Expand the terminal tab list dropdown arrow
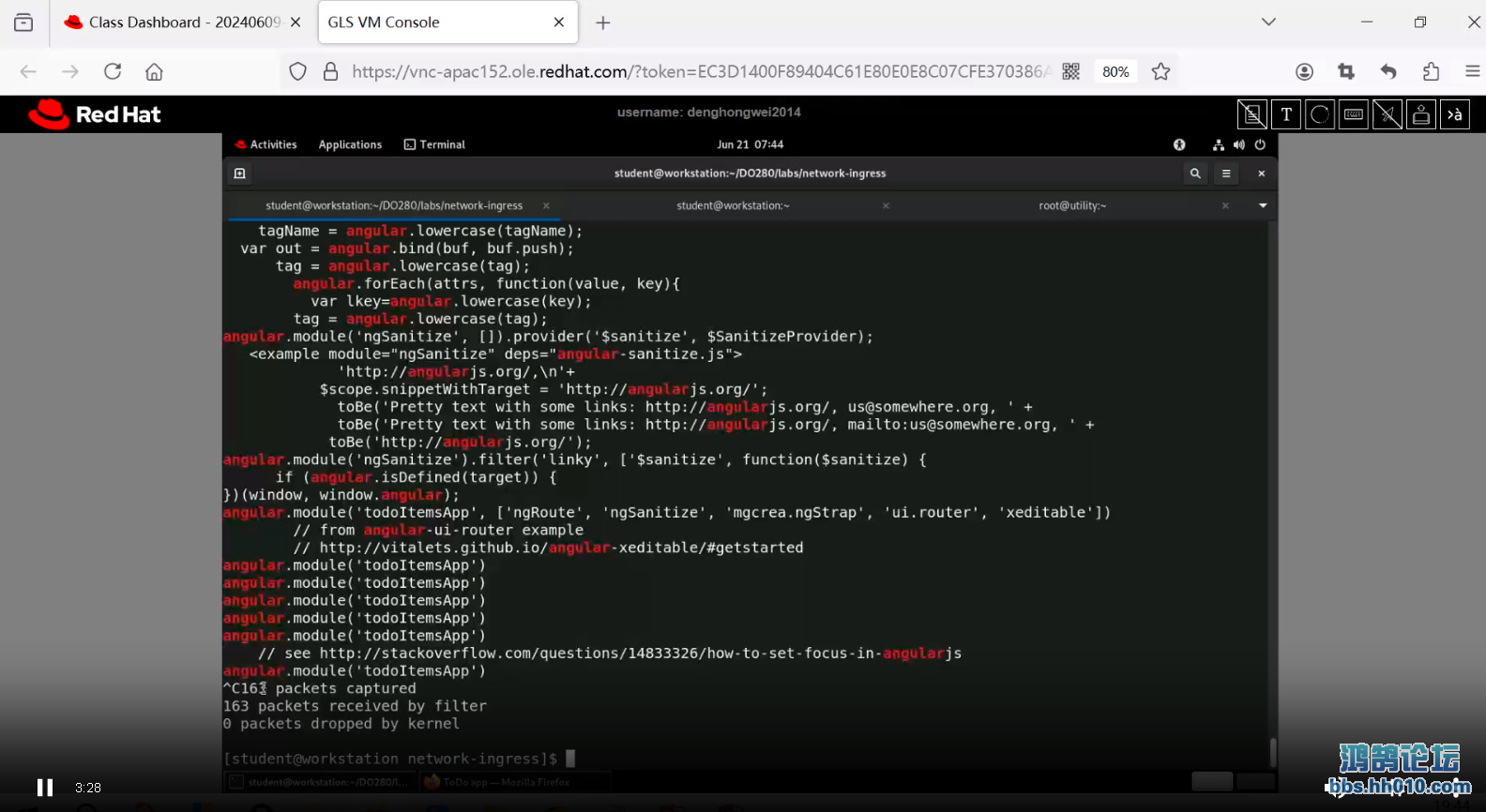 point(1263,205)
